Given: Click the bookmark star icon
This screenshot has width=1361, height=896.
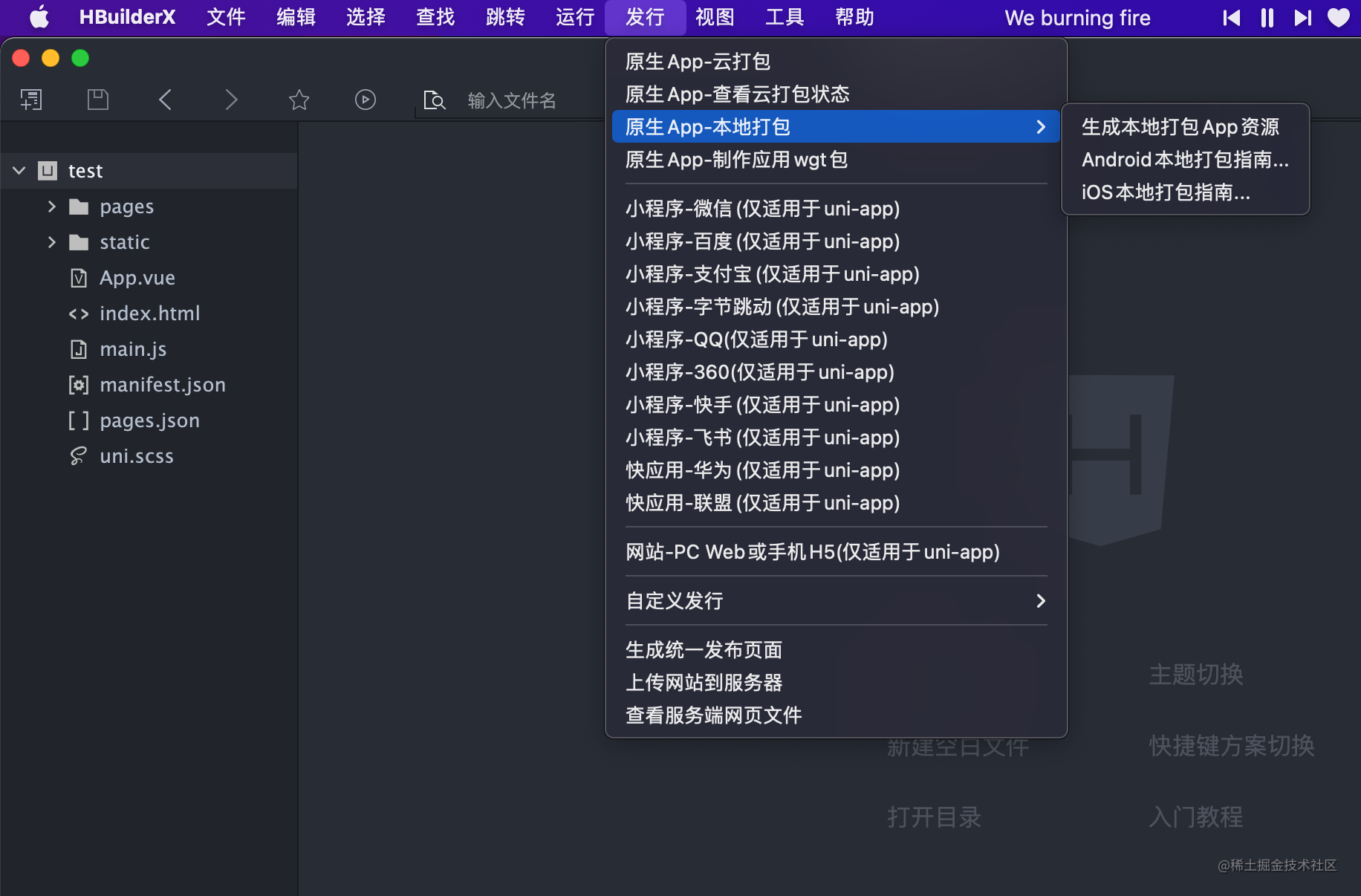Looking at the screenshot, I should pos(299,100).
